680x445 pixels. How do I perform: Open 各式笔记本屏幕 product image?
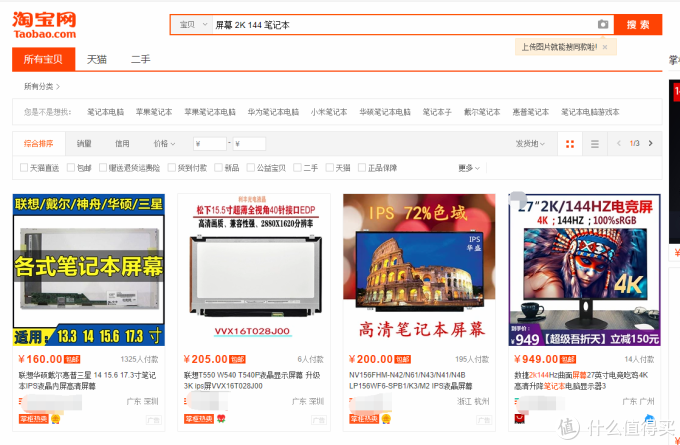click(89, 270)
